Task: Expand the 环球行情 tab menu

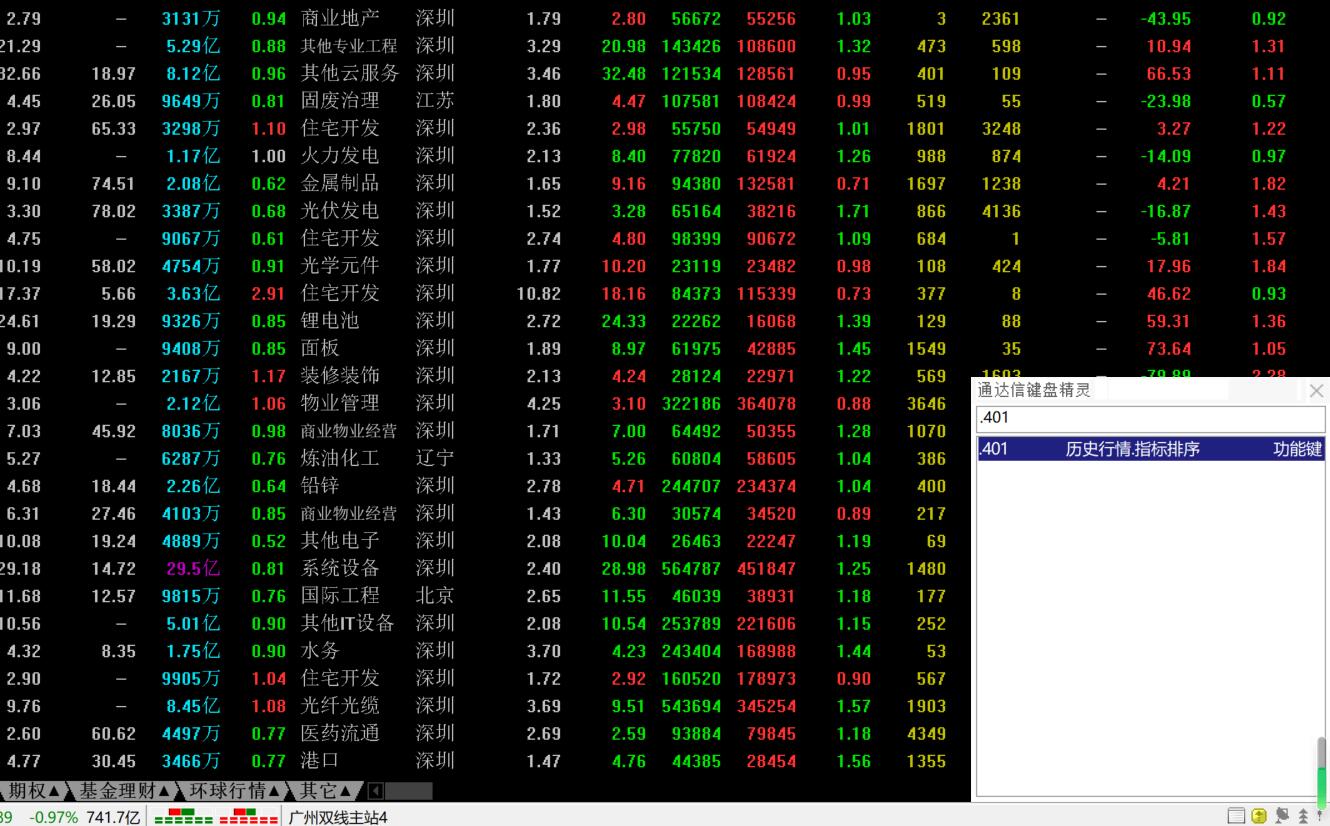Action: pos(236,790)
